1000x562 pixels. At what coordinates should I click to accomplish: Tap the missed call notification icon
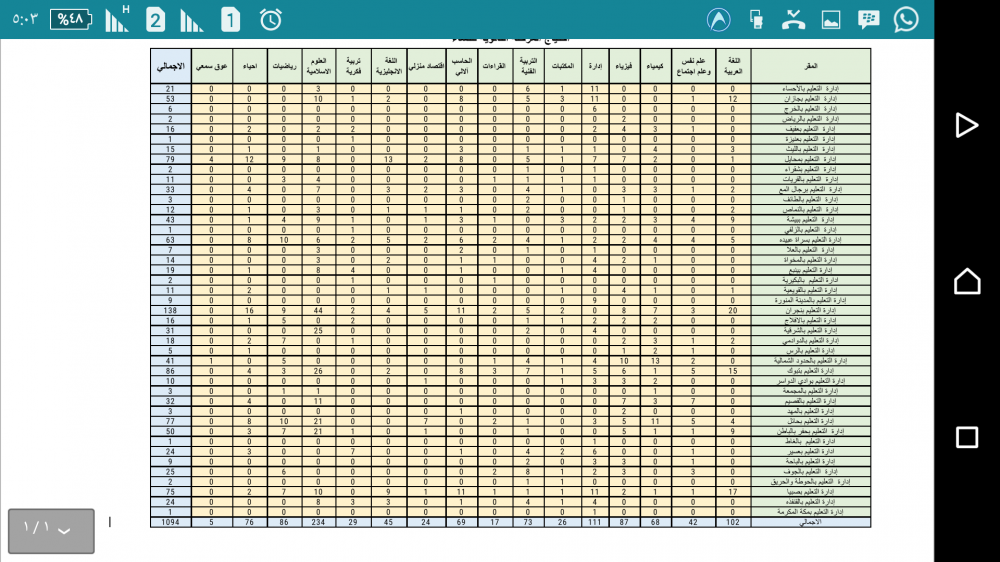(x=793, y=20)
